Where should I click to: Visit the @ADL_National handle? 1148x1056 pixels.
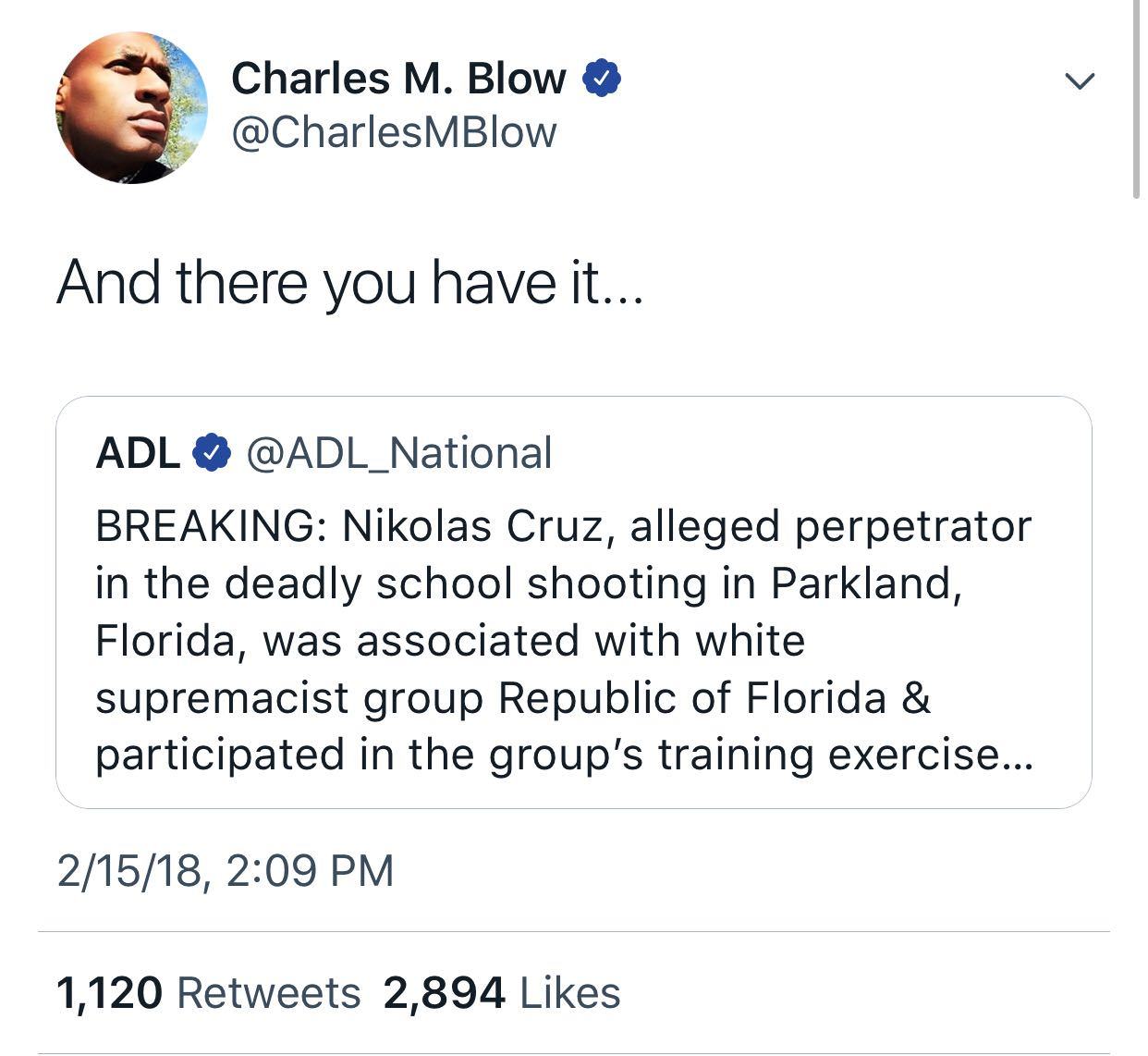coord(398,453)
